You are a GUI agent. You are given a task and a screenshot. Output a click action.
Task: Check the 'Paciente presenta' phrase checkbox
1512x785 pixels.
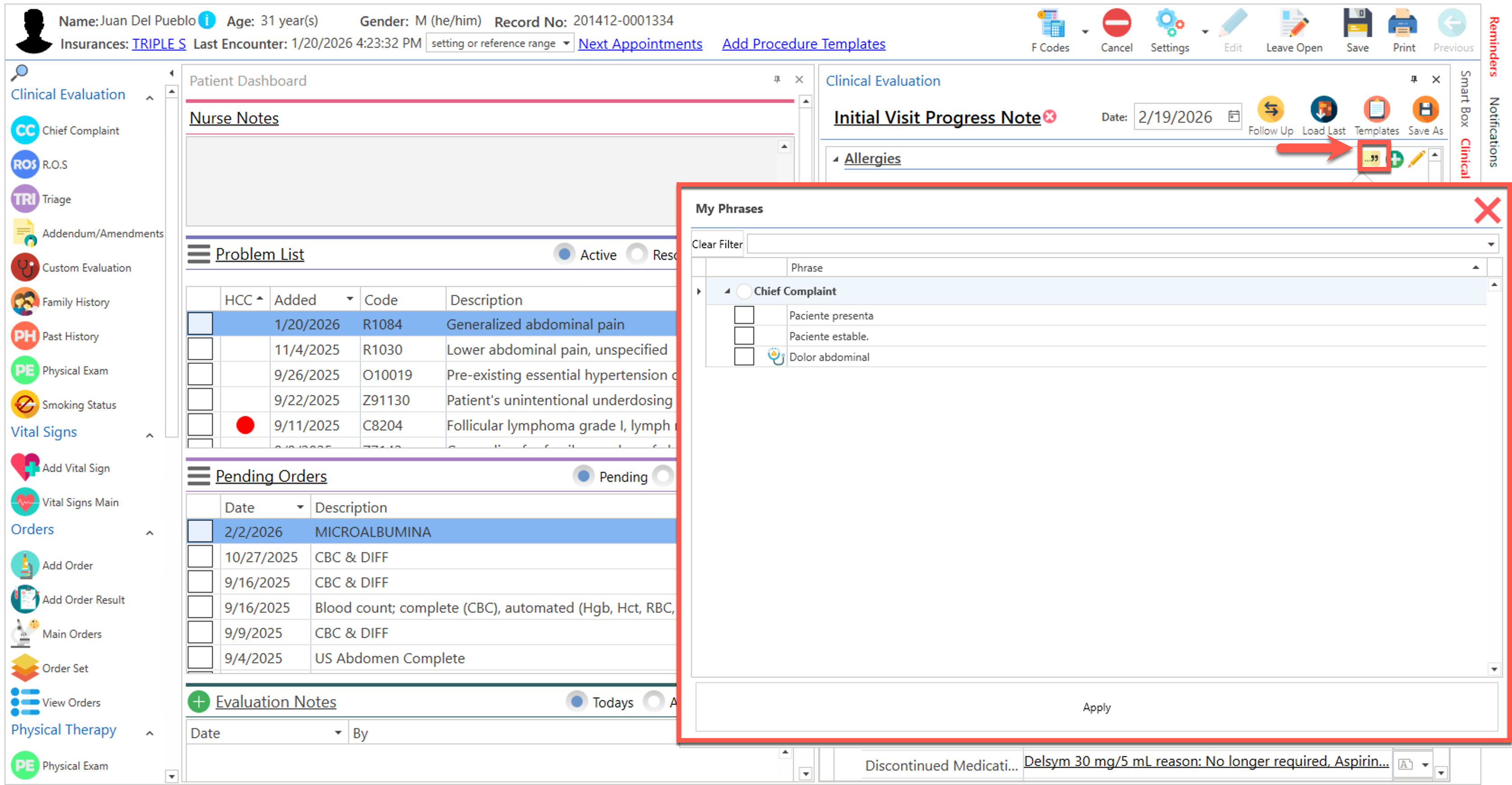[744, 315]
